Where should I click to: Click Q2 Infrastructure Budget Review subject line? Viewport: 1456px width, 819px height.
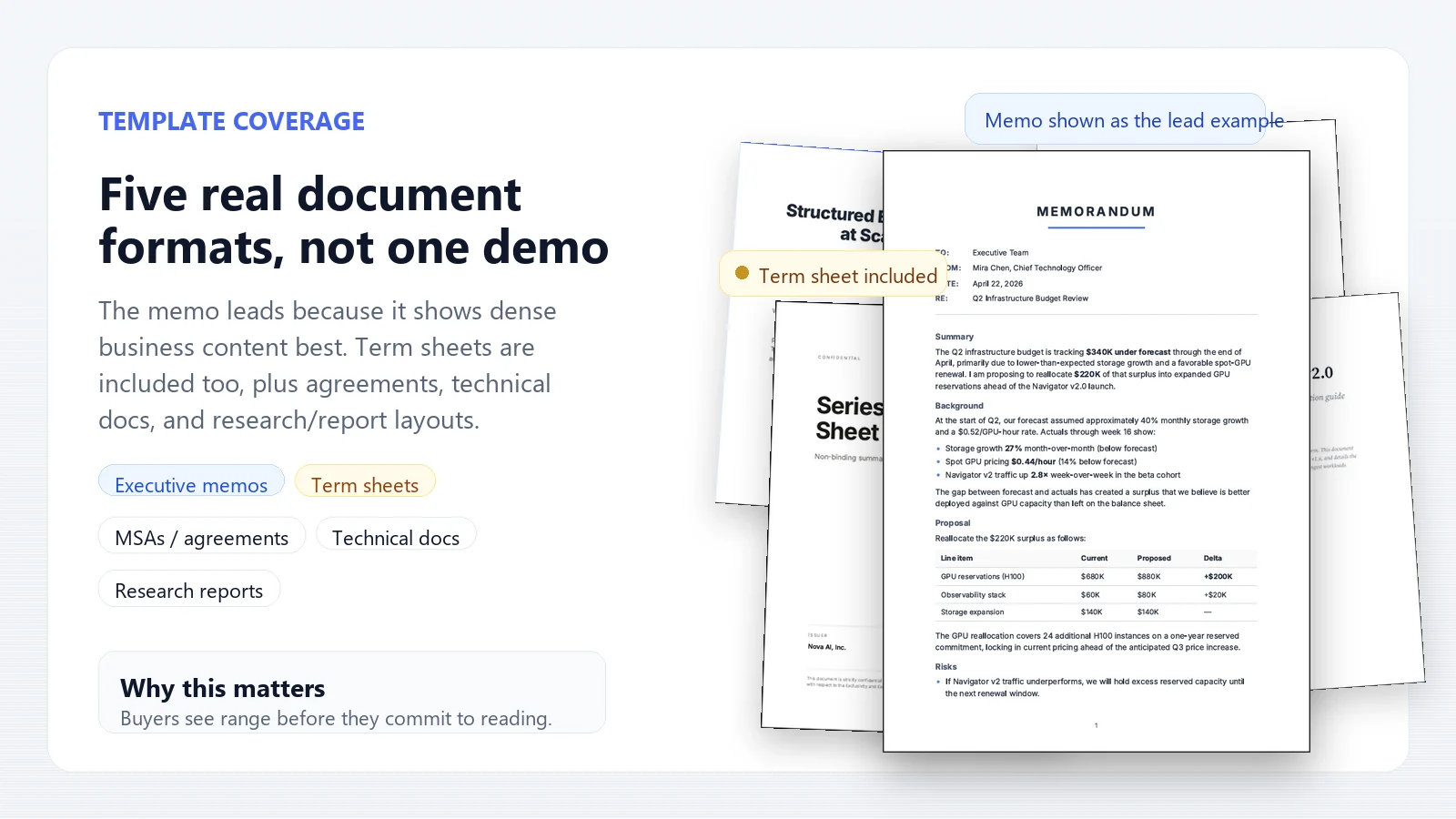click(x=1029, y=298)
